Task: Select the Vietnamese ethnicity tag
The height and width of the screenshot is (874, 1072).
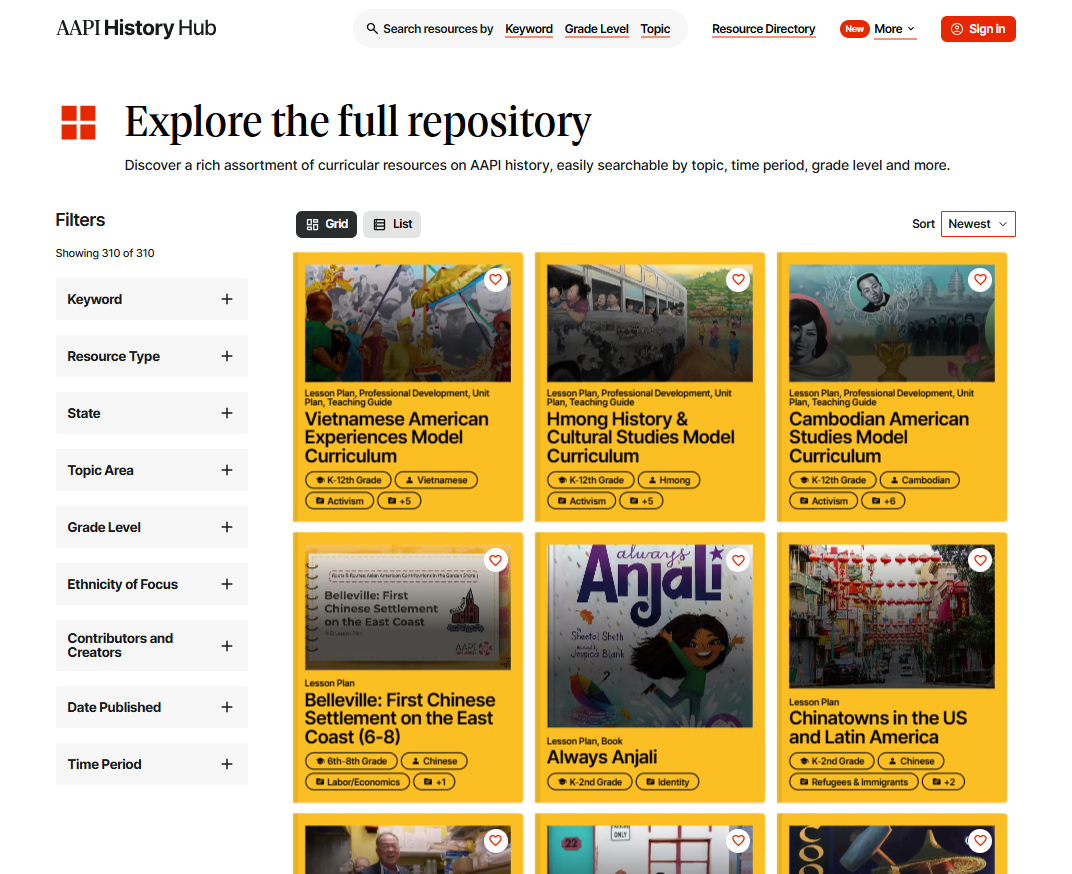Action: click(x=436, y=480)
